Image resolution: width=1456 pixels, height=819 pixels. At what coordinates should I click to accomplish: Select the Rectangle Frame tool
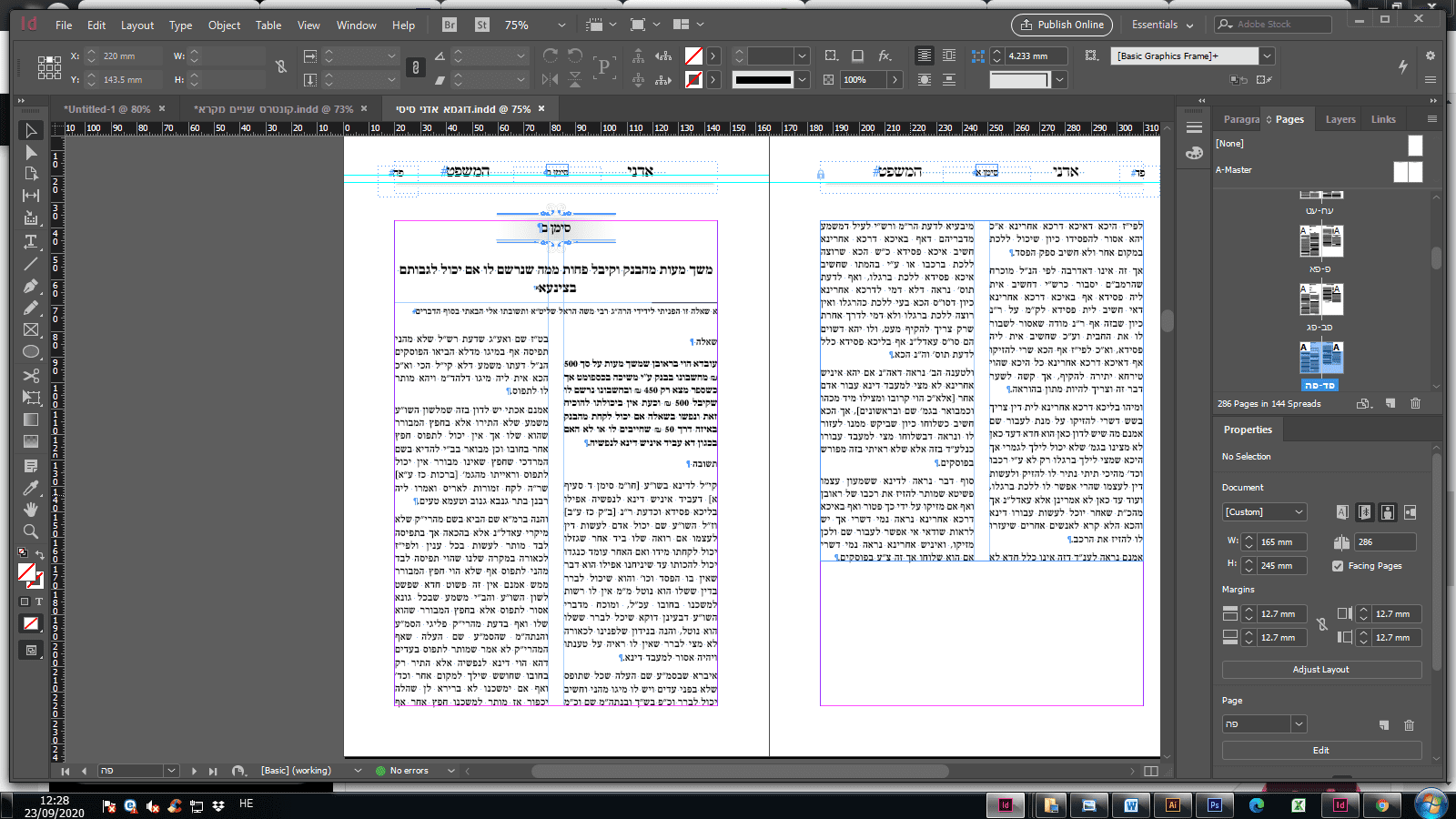tap(31, 329)
